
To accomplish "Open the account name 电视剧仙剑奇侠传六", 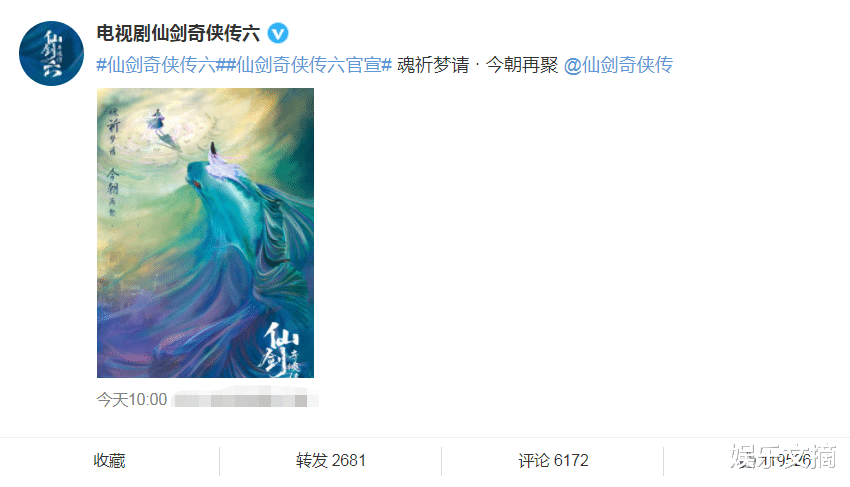I will point(178,34).
